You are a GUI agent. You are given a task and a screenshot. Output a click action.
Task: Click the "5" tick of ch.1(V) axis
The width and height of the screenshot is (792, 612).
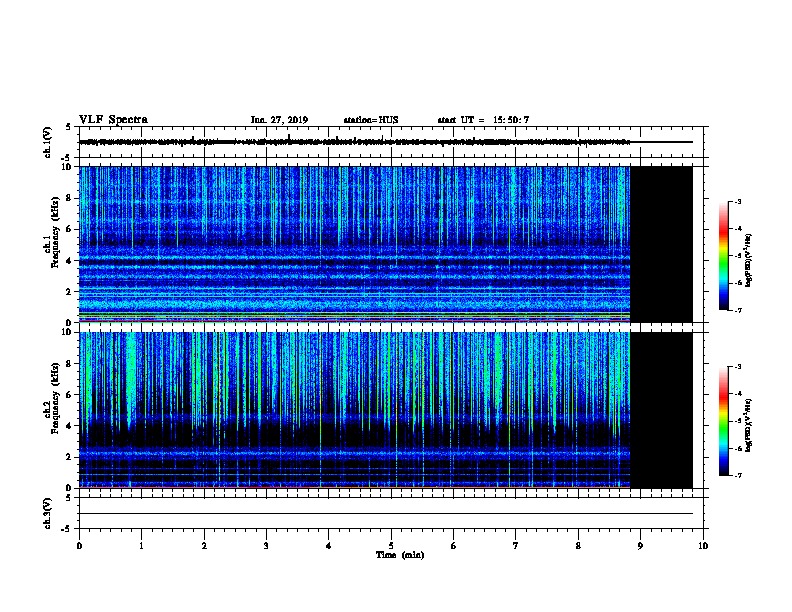pyautogui.click(x=69, y=127)
